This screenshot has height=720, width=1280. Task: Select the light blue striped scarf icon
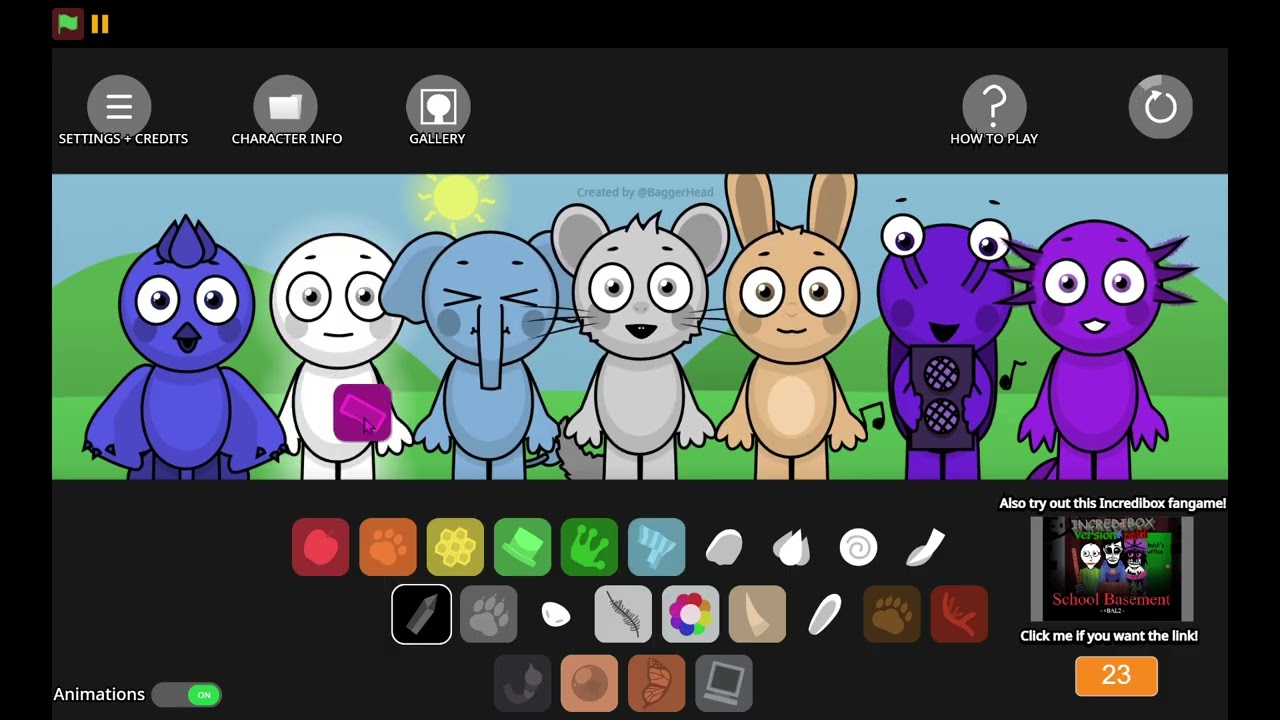pos(657,547)
